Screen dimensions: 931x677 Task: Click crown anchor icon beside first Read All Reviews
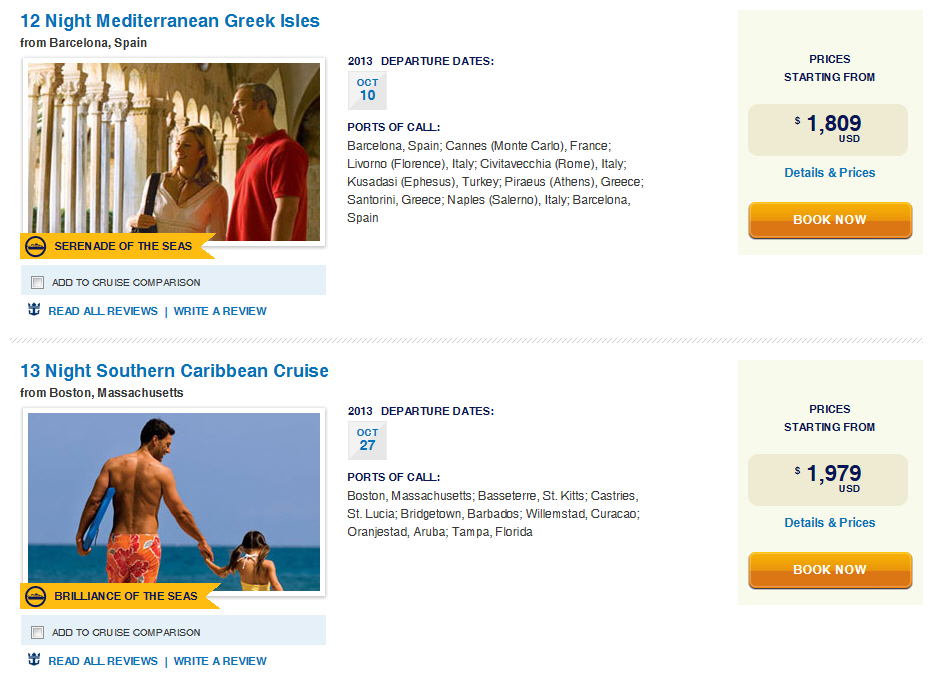click(34, 309)
